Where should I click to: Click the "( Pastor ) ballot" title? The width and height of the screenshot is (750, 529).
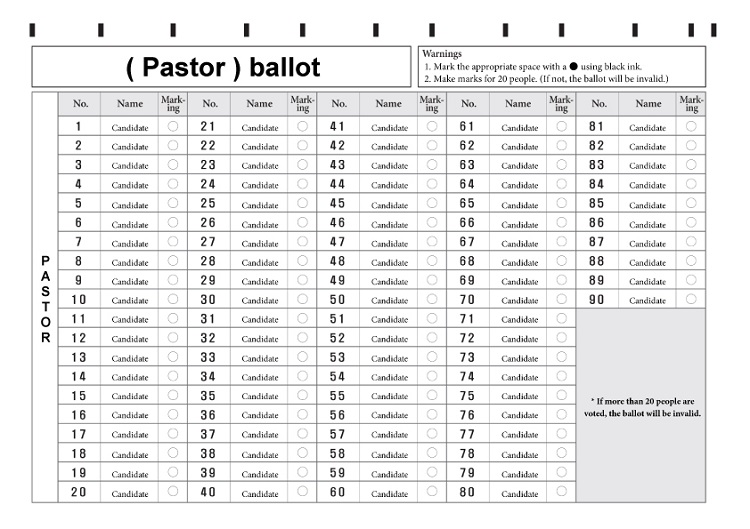coord(224,68)
